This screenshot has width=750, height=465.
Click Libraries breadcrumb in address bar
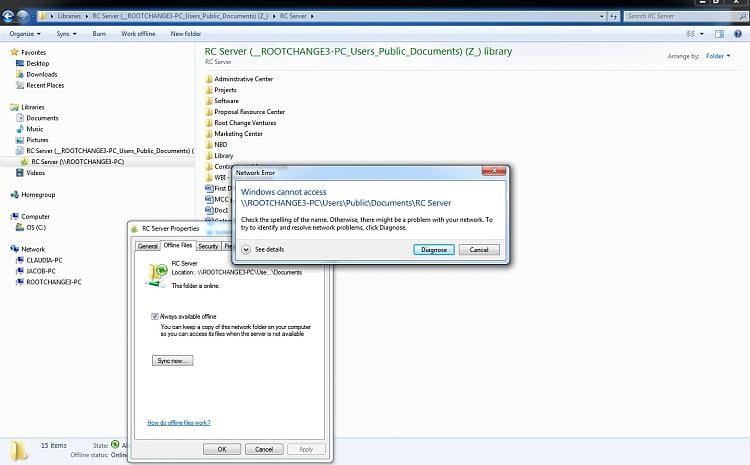coord(69,16)
